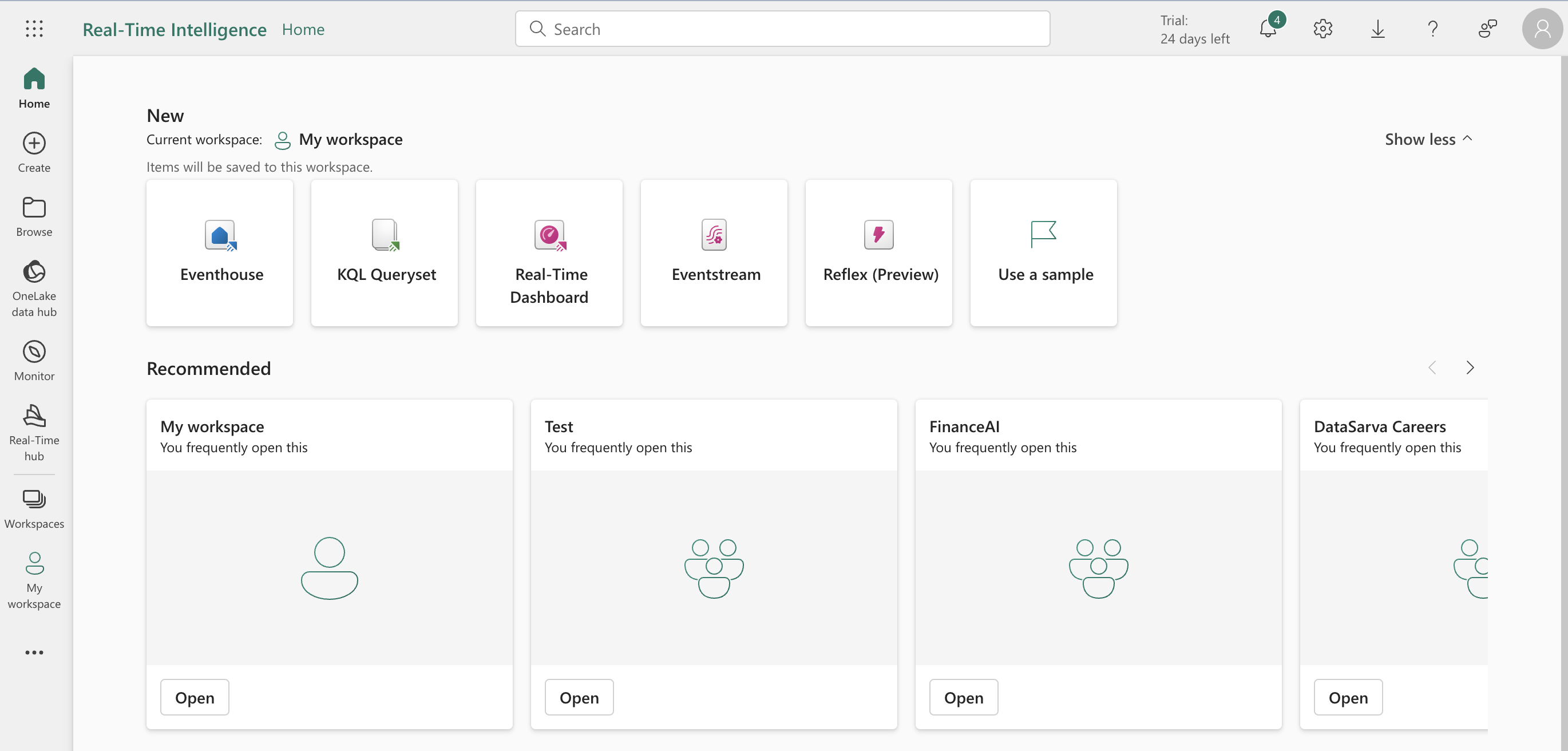Open the help question mark
Image resolution: width=1568 pixels, height=751 pixels.
point(1433,29)
